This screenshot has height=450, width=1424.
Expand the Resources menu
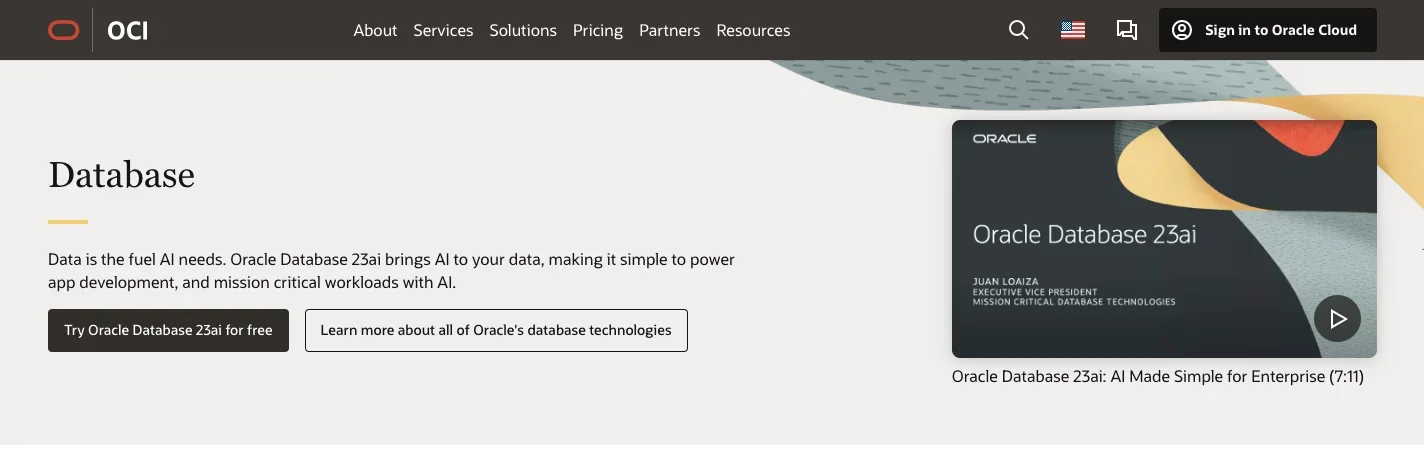[x=753, y=30]
